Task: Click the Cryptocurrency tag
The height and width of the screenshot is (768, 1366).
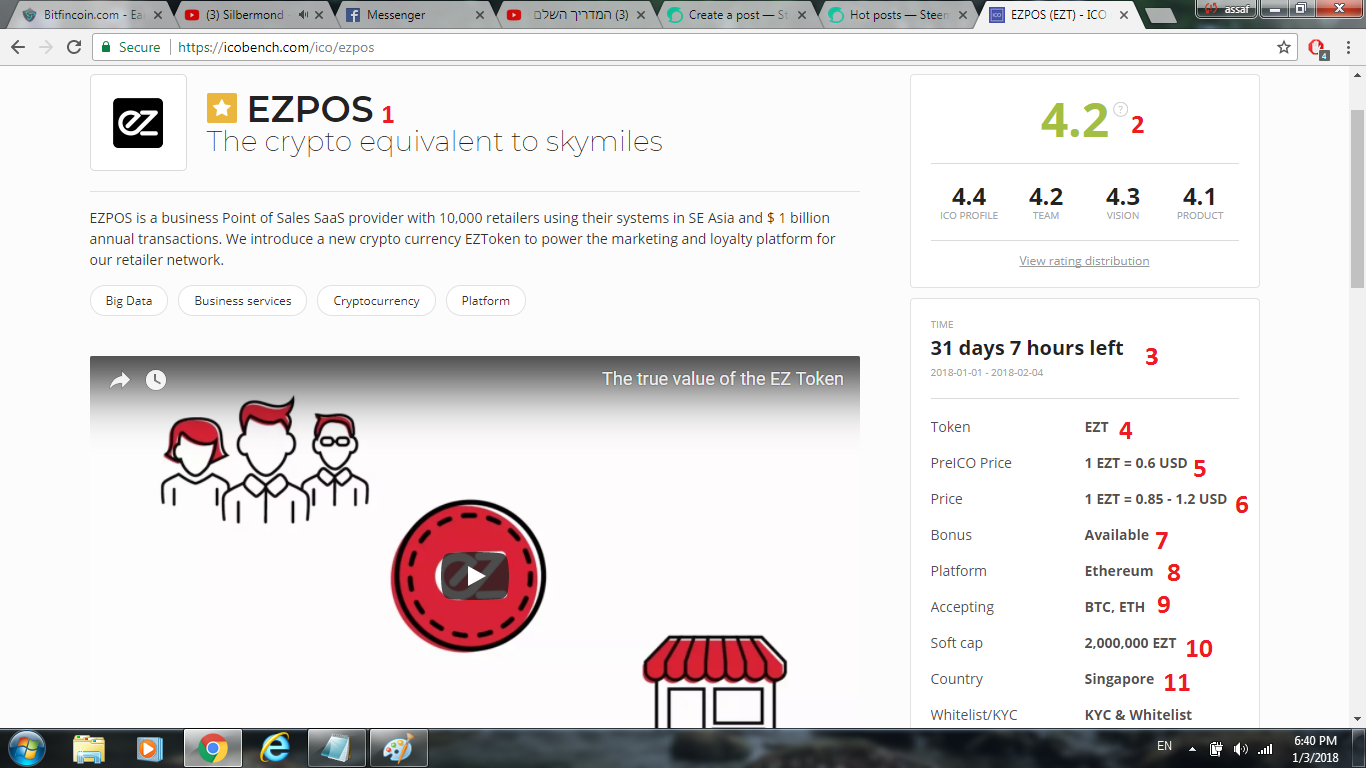Action: pos(377,300)
